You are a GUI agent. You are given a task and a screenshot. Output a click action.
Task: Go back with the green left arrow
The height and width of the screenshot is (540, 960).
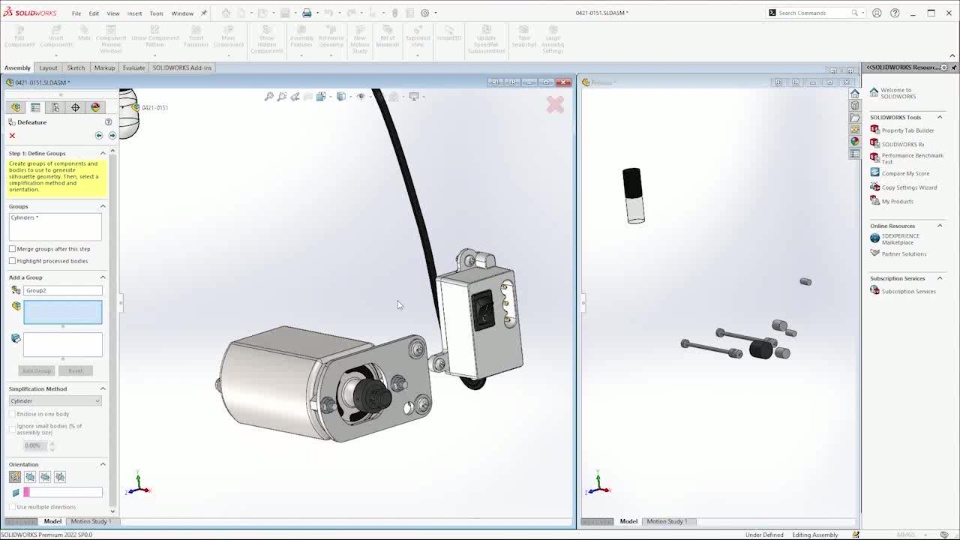click(x=99, y=135)
